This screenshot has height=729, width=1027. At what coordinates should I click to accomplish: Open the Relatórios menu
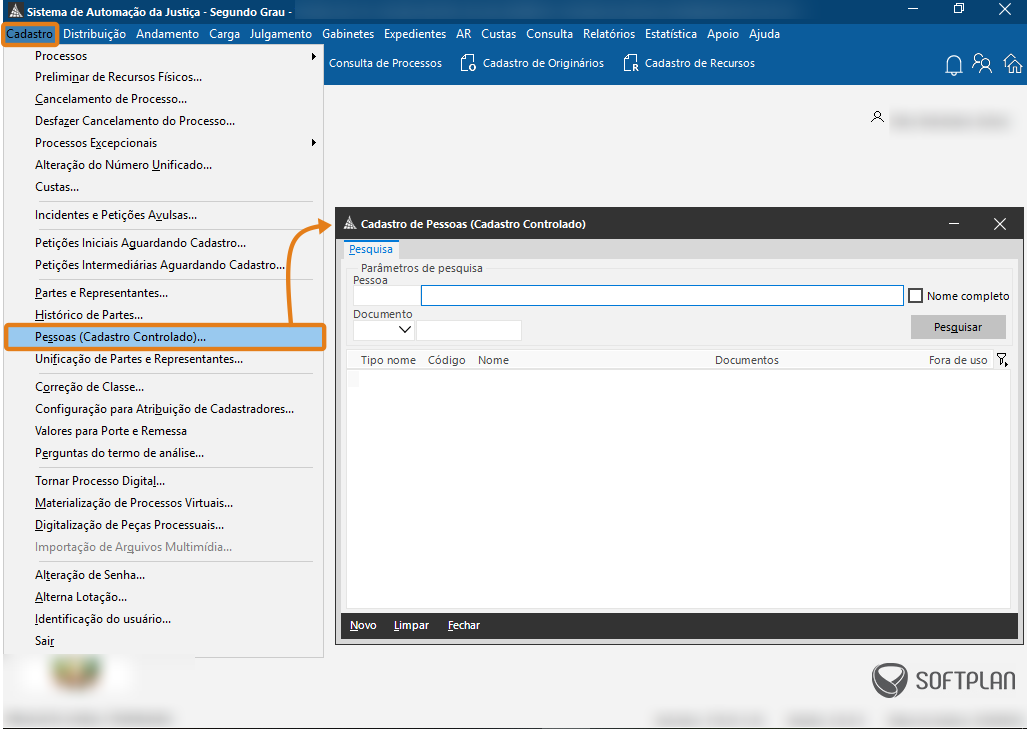tap(608, 34)
